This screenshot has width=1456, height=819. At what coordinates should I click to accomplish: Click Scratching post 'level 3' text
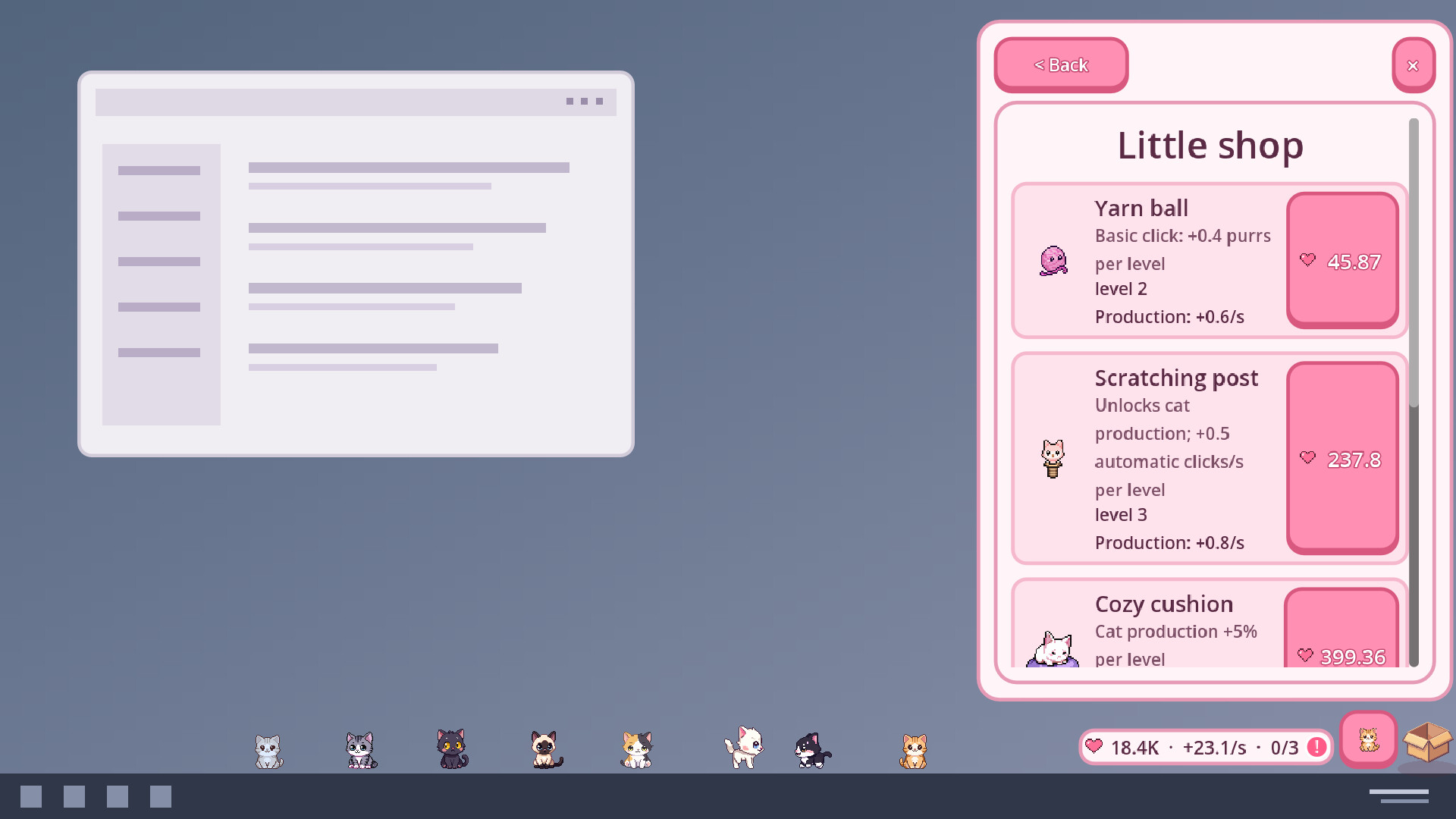pos(1121,515)
